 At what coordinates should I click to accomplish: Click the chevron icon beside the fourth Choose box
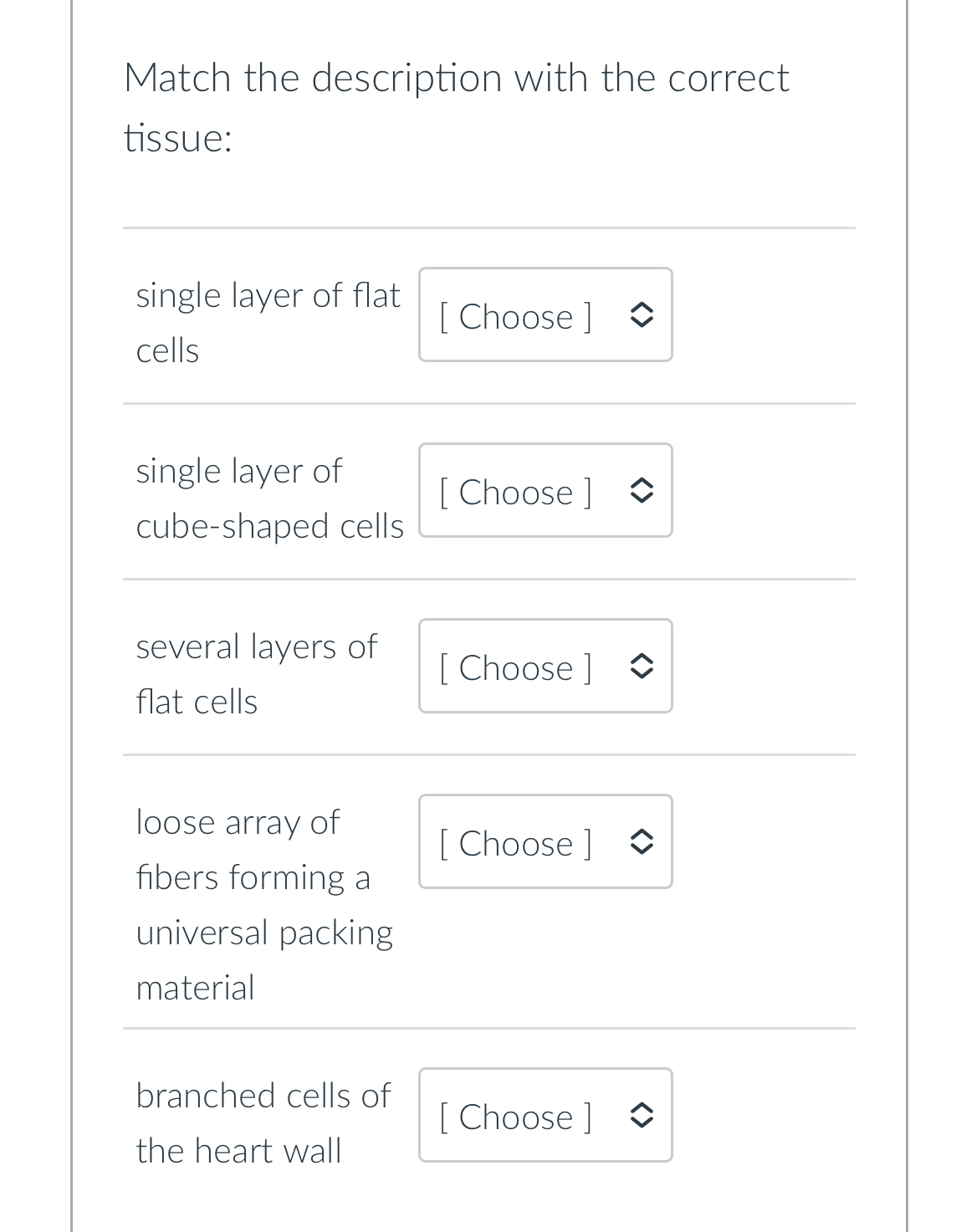(x=641, y=844)
